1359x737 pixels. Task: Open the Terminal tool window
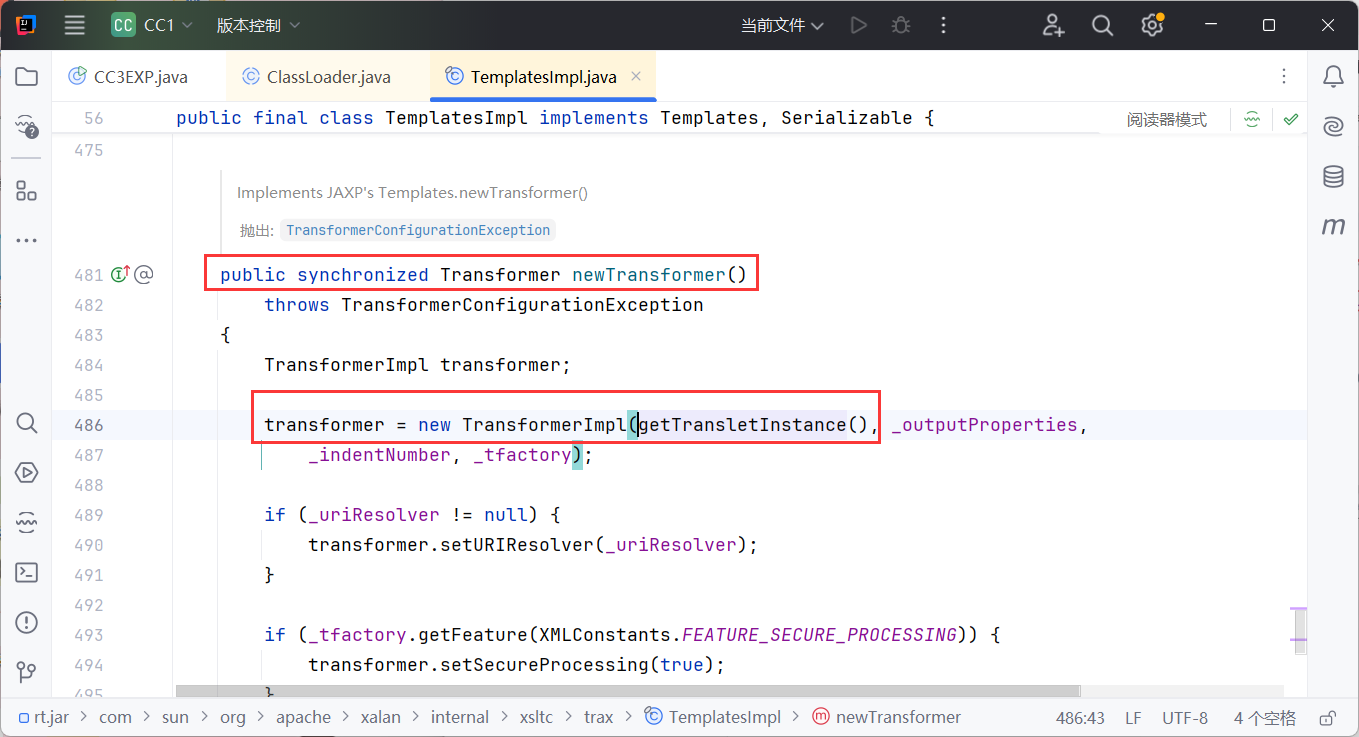(x=27, y=572)
